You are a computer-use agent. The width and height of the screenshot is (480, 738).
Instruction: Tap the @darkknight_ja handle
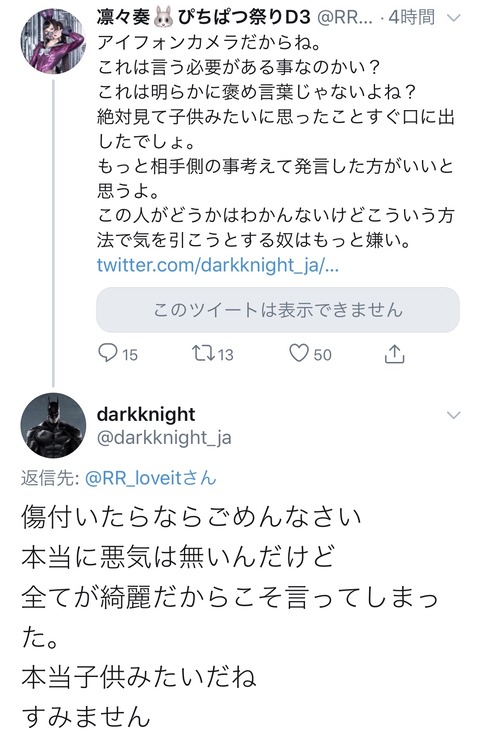(x=164, y=438)
